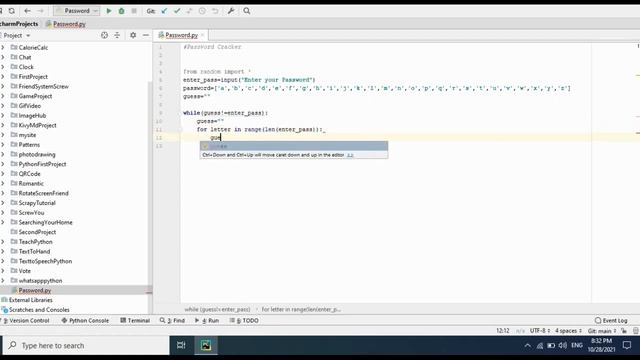Viewport: 640px width, 360px height.
Task: Expand the CalorieCalc folder
Action: tap(3, 47)
